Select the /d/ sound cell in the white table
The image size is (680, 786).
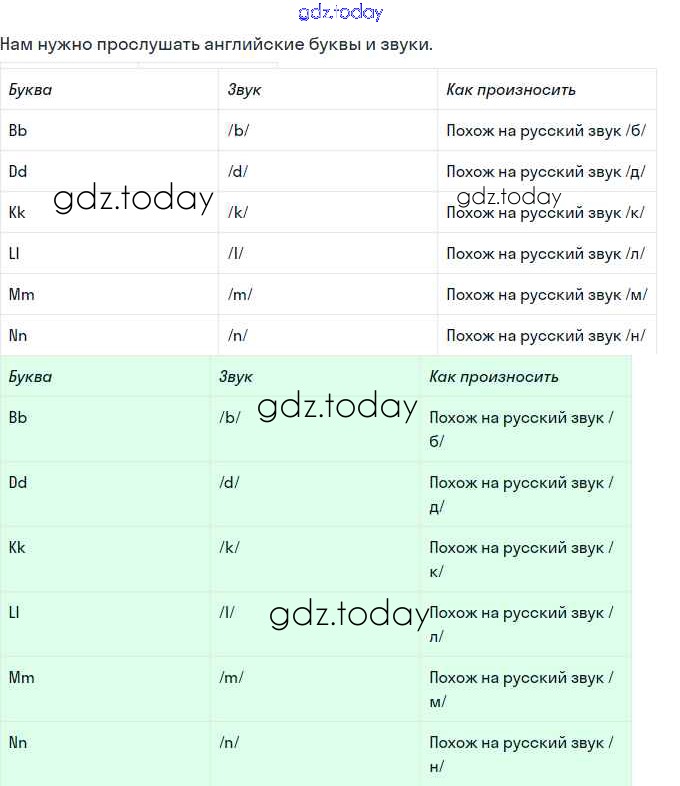[238, 171]
